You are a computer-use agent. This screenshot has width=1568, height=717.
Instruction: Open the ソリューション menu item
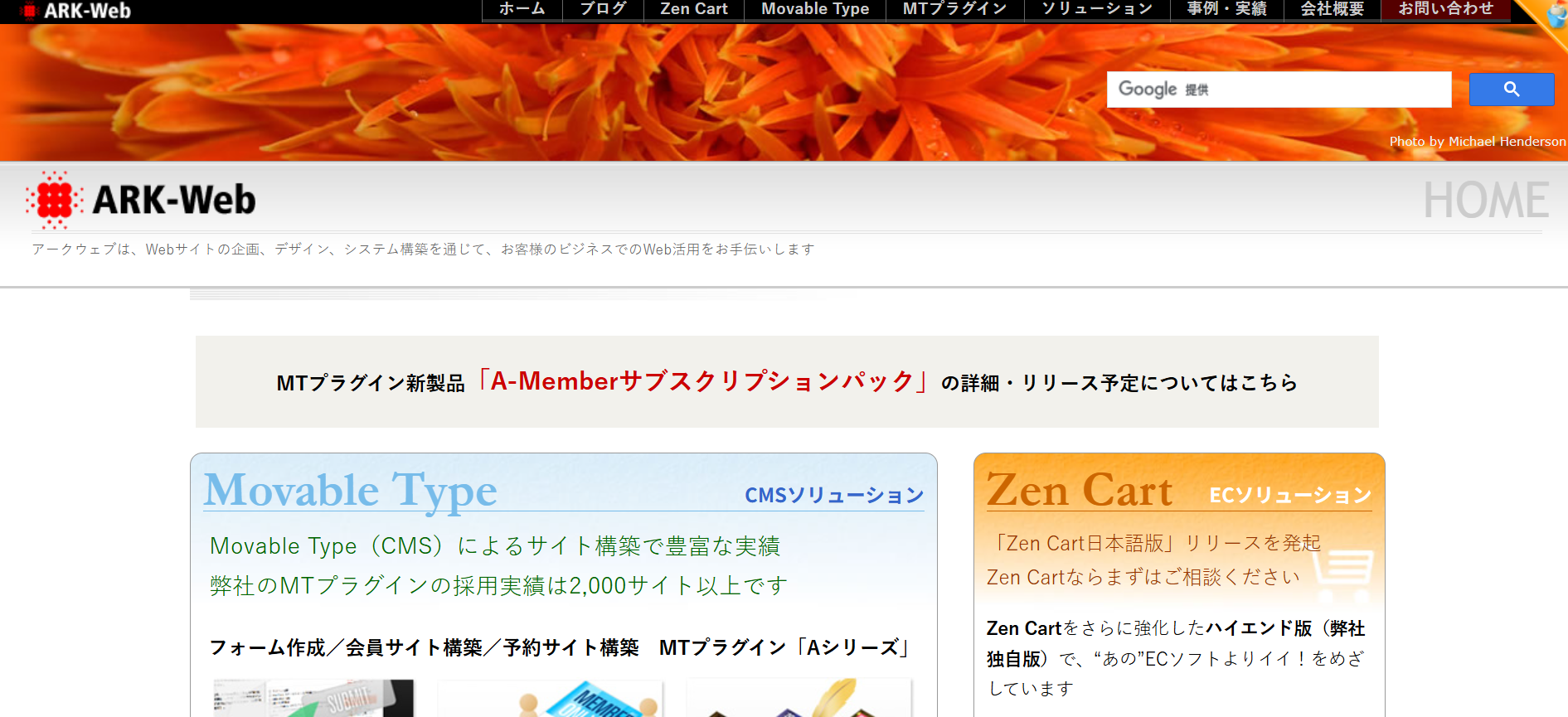[1097, 9]
